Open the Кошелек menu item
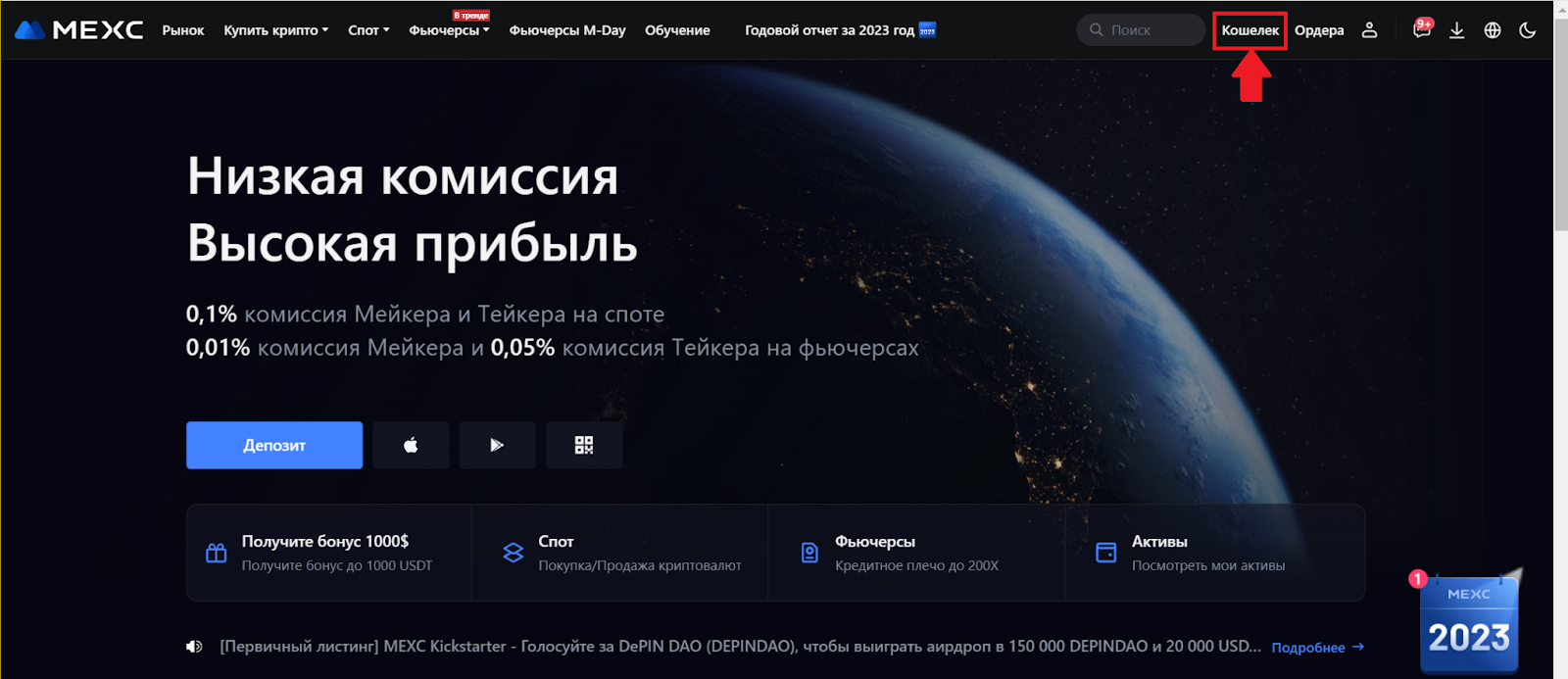 pyautogui.click(x=1249, y=30)
